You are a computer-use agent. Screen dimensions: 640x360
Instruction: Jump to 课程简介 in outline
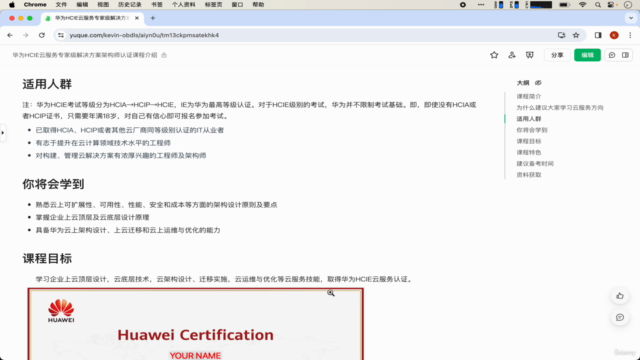[x=529, y=96]
